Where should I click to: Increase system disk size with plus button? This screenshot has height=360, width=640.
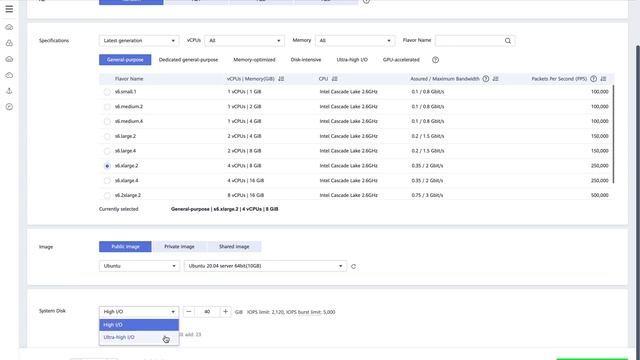(225, 312)
